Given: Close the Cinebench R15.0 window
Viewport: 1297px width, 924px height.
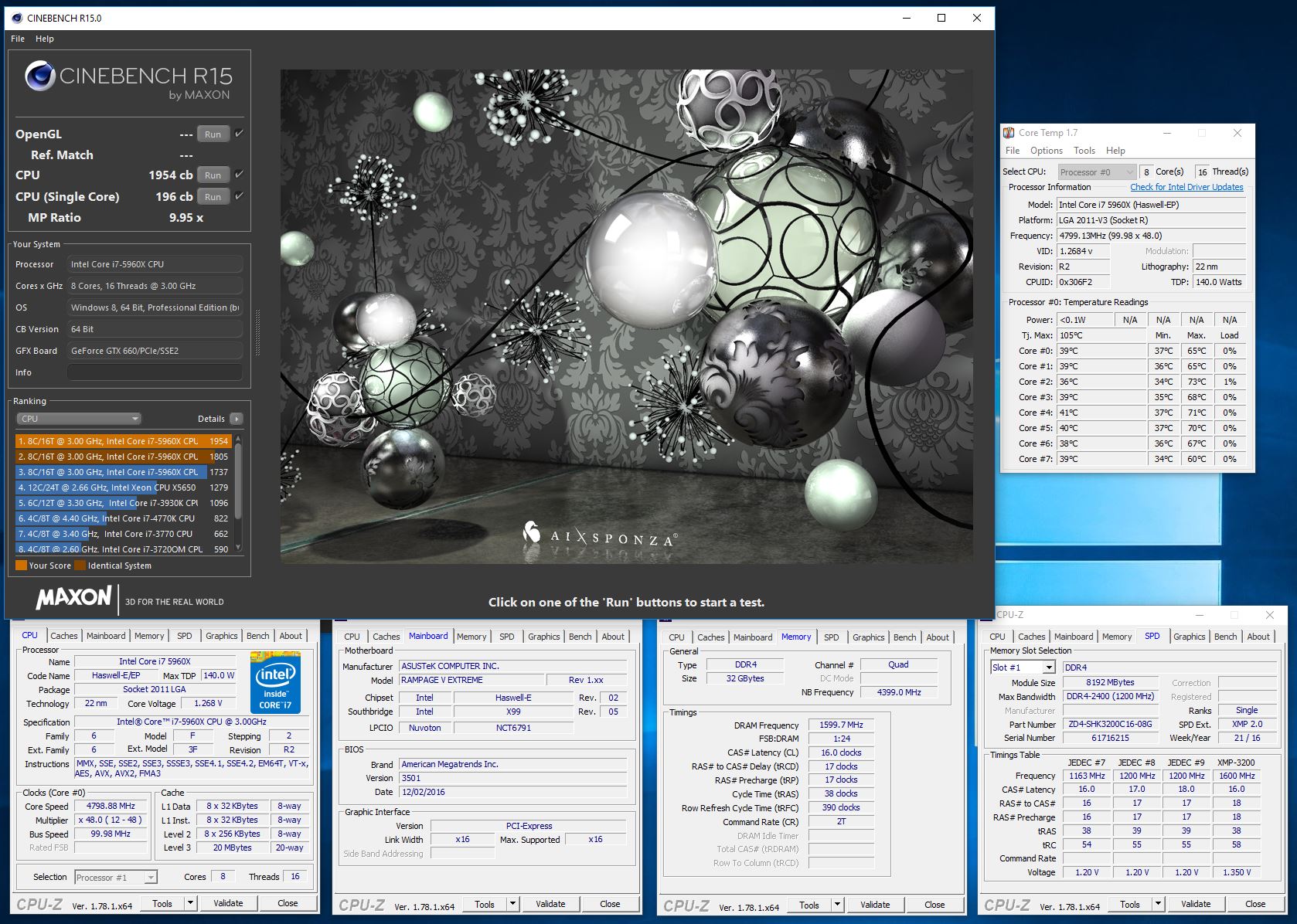Looking at the screenshot, I should tap(977, 18).
